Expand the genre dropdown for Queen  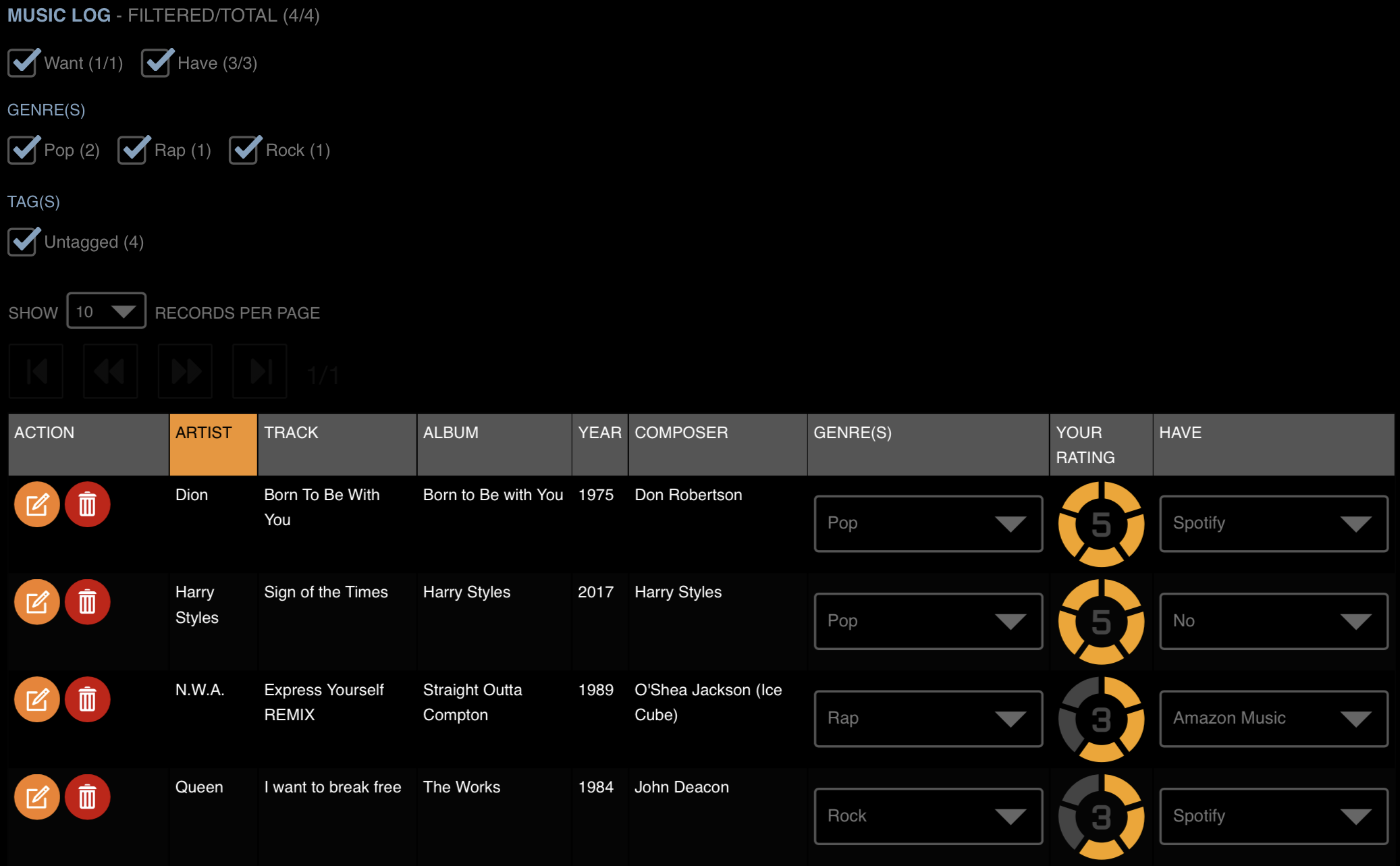pyautogui.click(x=1012, y=815)
